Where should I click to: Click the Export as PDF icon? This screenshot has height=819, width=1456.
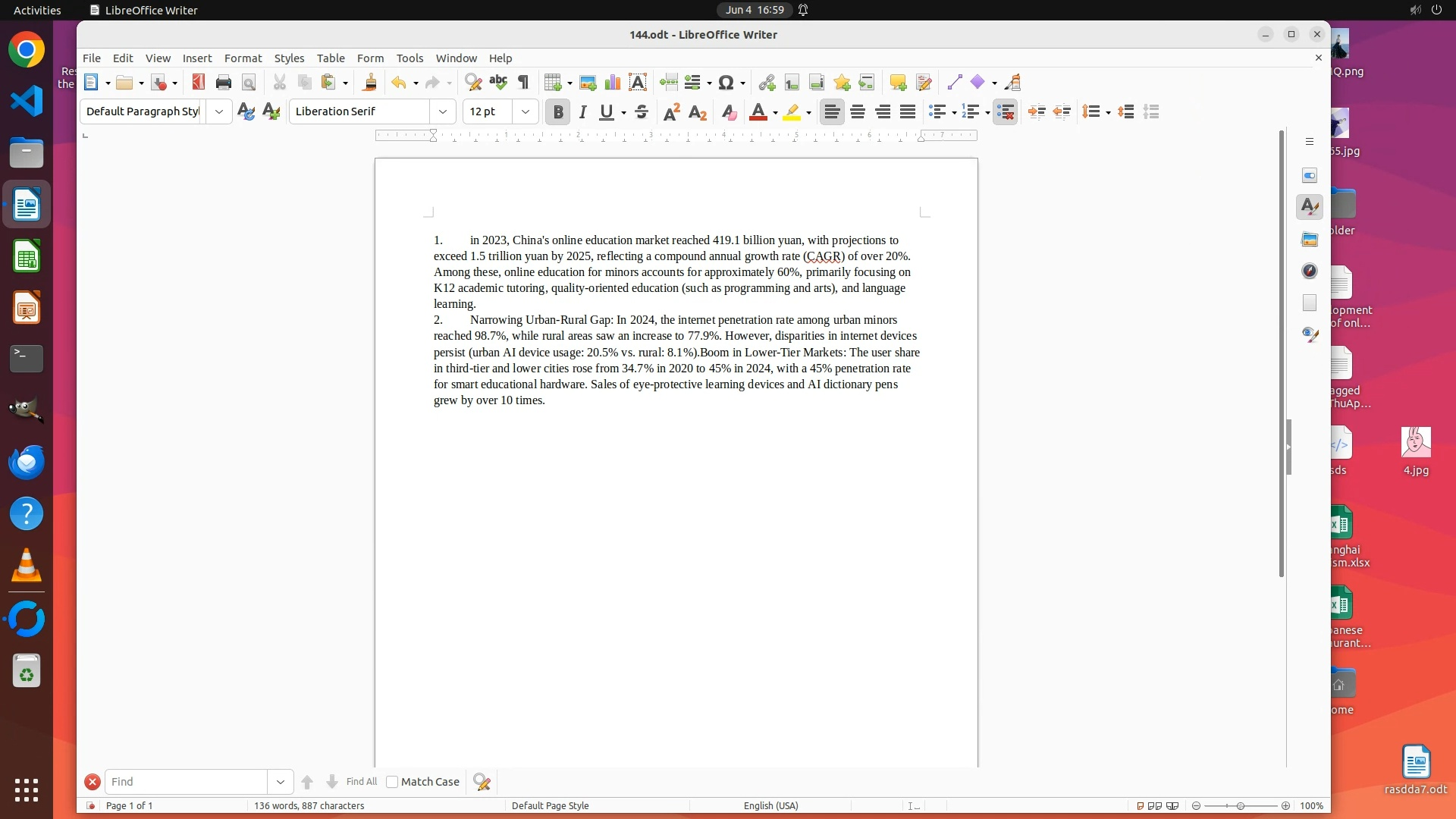tap(199, 82)
